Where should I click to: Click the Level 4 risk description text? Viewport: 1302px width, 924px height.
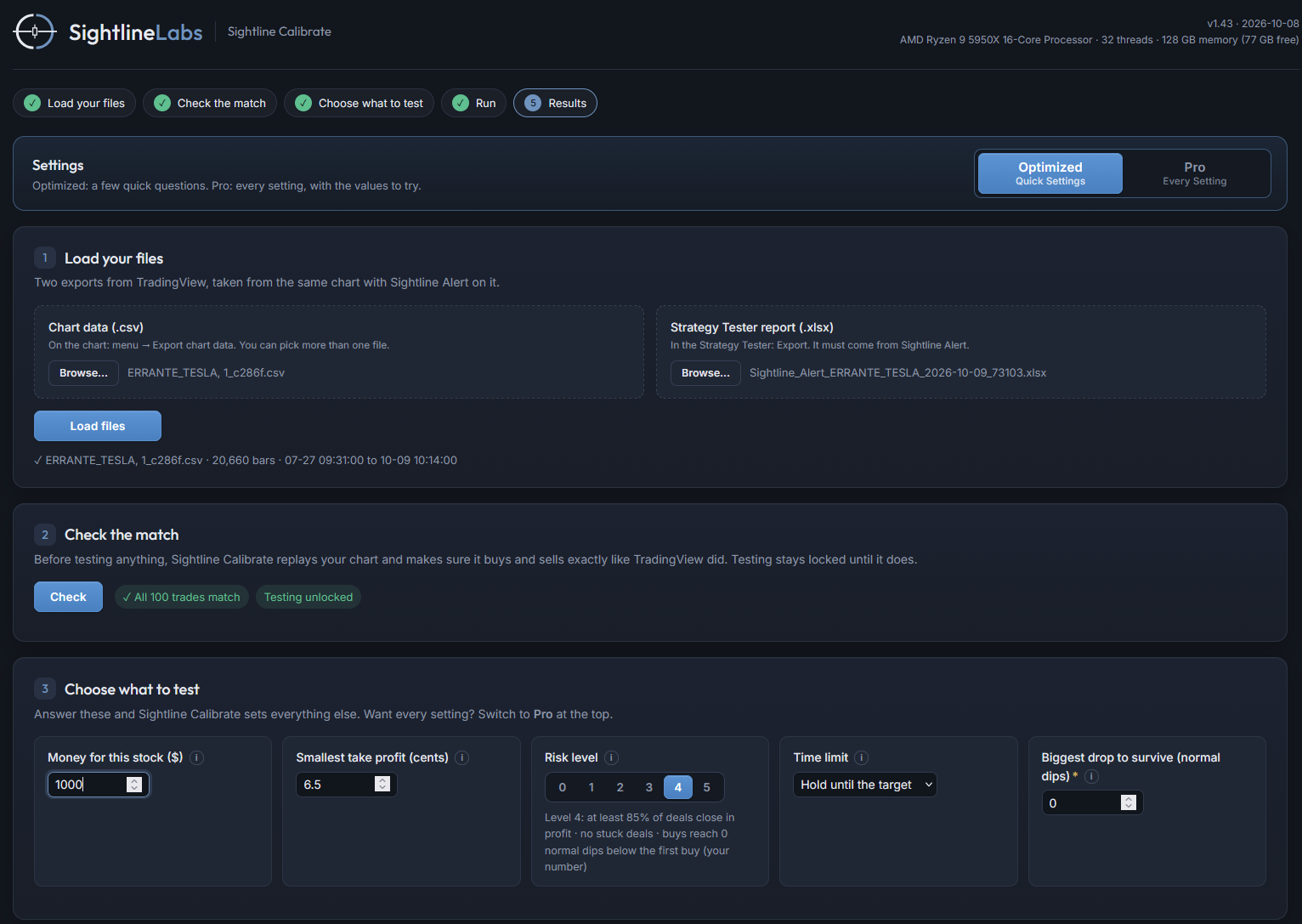point(639,842)
